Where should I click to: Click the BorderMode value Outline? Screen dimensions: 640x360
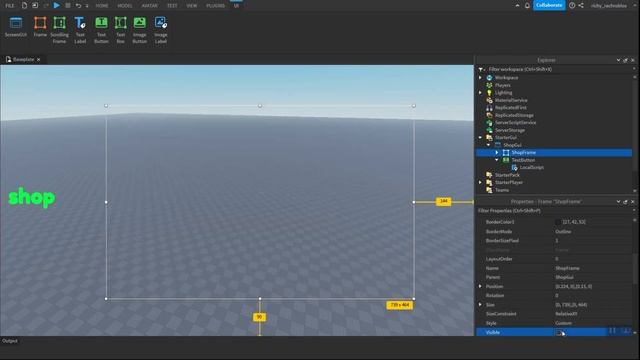click(x=563, y=231)
